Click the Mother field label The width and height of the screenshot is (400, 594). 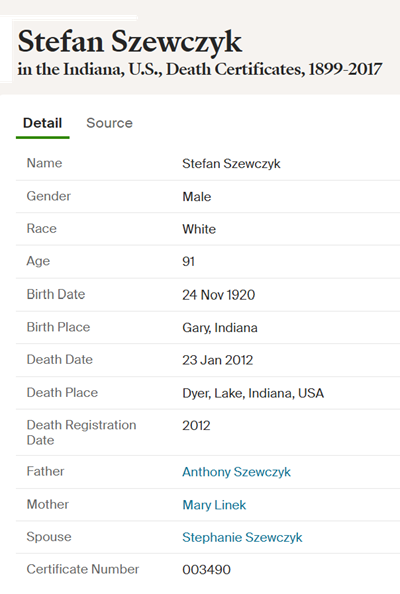[48, 504]
